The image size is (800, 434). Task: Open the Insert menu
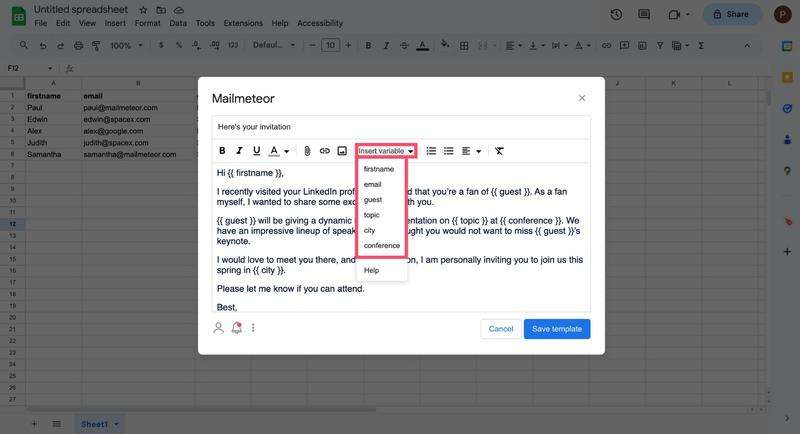(115, 23)
